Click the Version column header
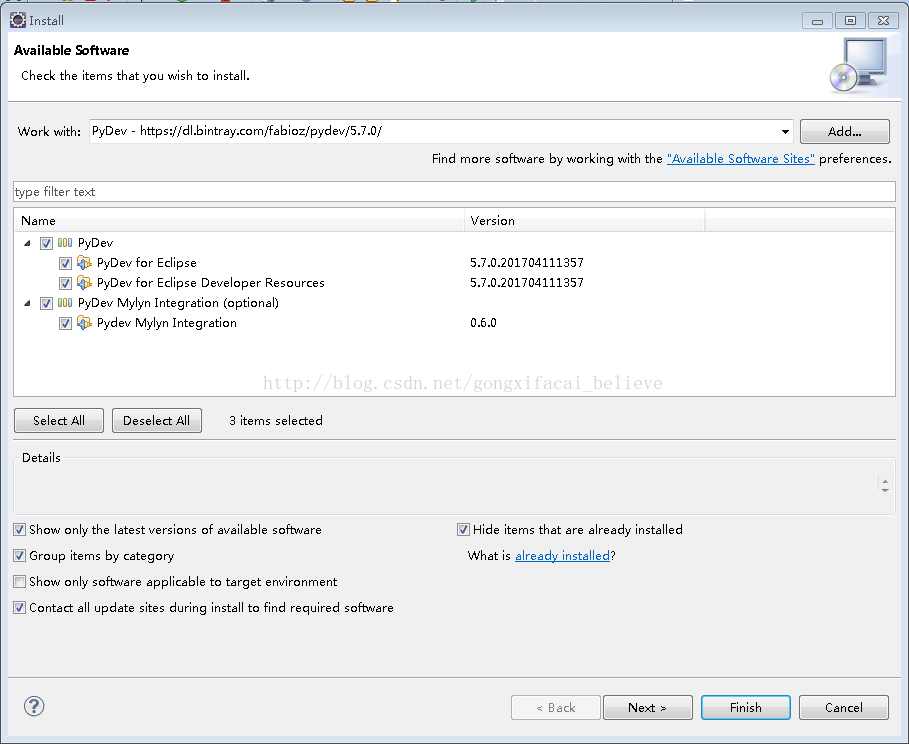The width and height of the screenshot is (909, 744). coord(585,221)
